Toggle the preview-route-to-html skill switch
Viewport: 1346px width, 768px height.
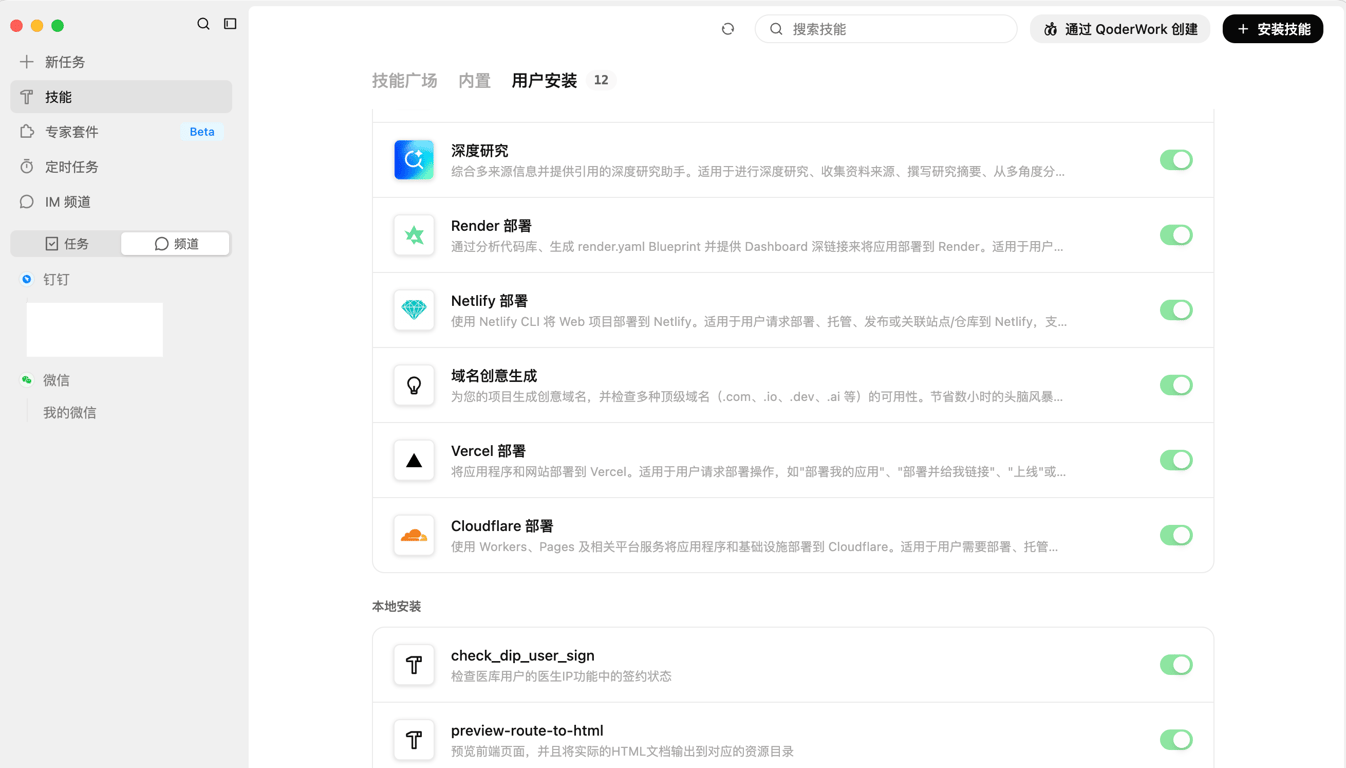pos(1176,740)
